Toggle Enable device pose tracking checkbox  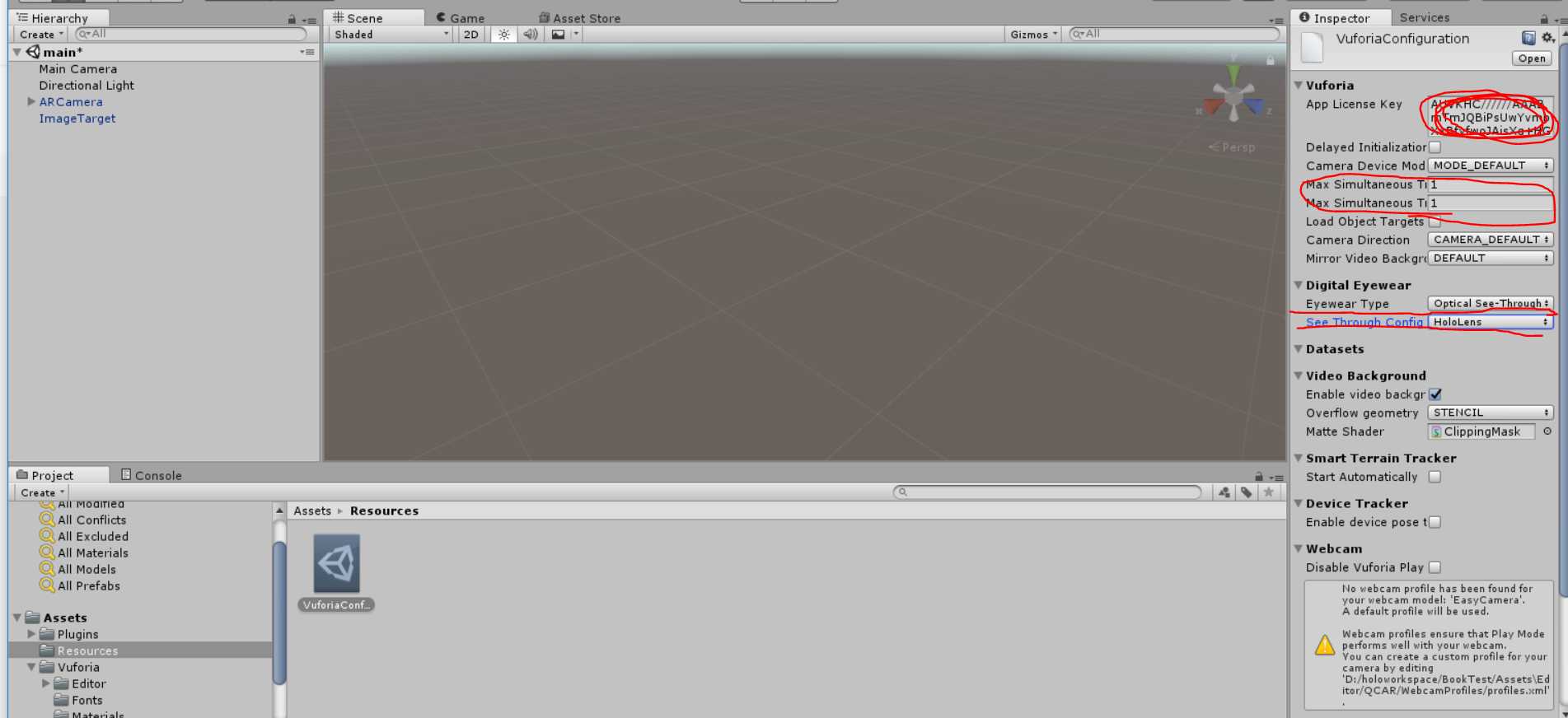pyautogui.click(x=1435, y=522)
